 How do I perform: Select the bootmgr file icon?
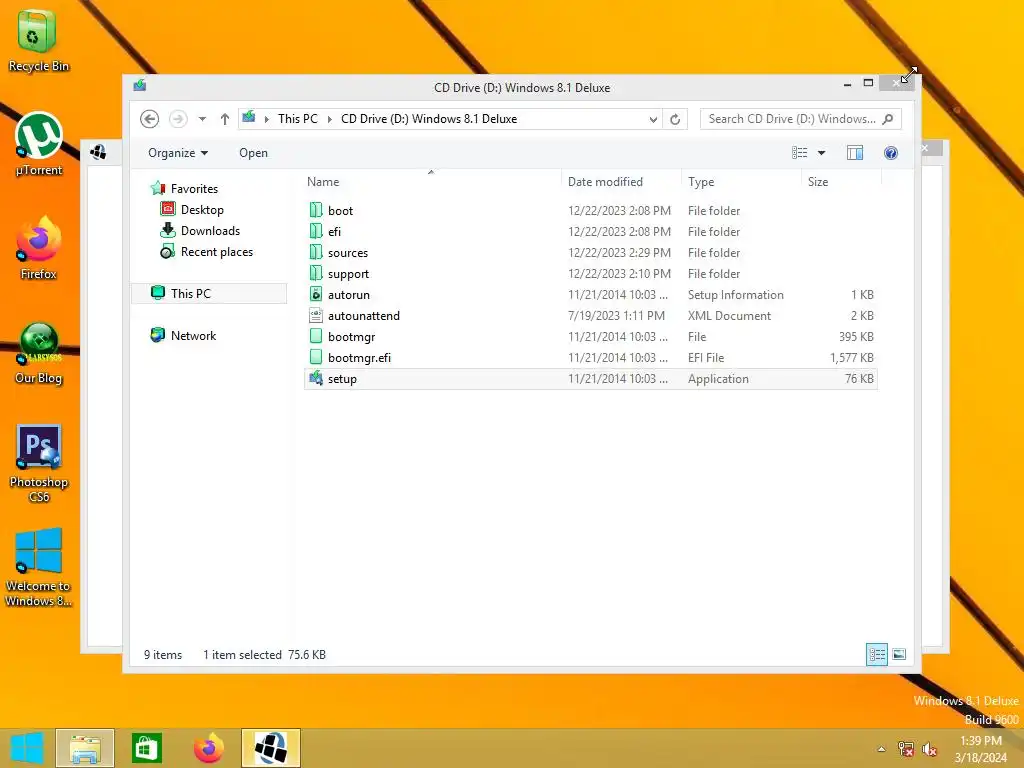point(316,336)
